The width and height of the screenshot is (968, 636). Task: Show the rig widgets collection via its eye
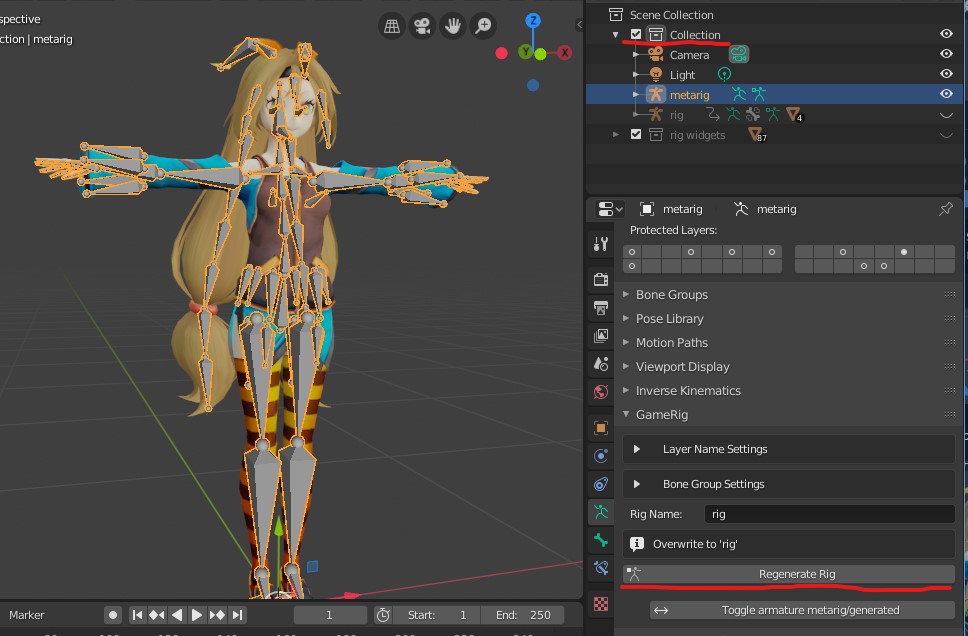coord(946,135)
